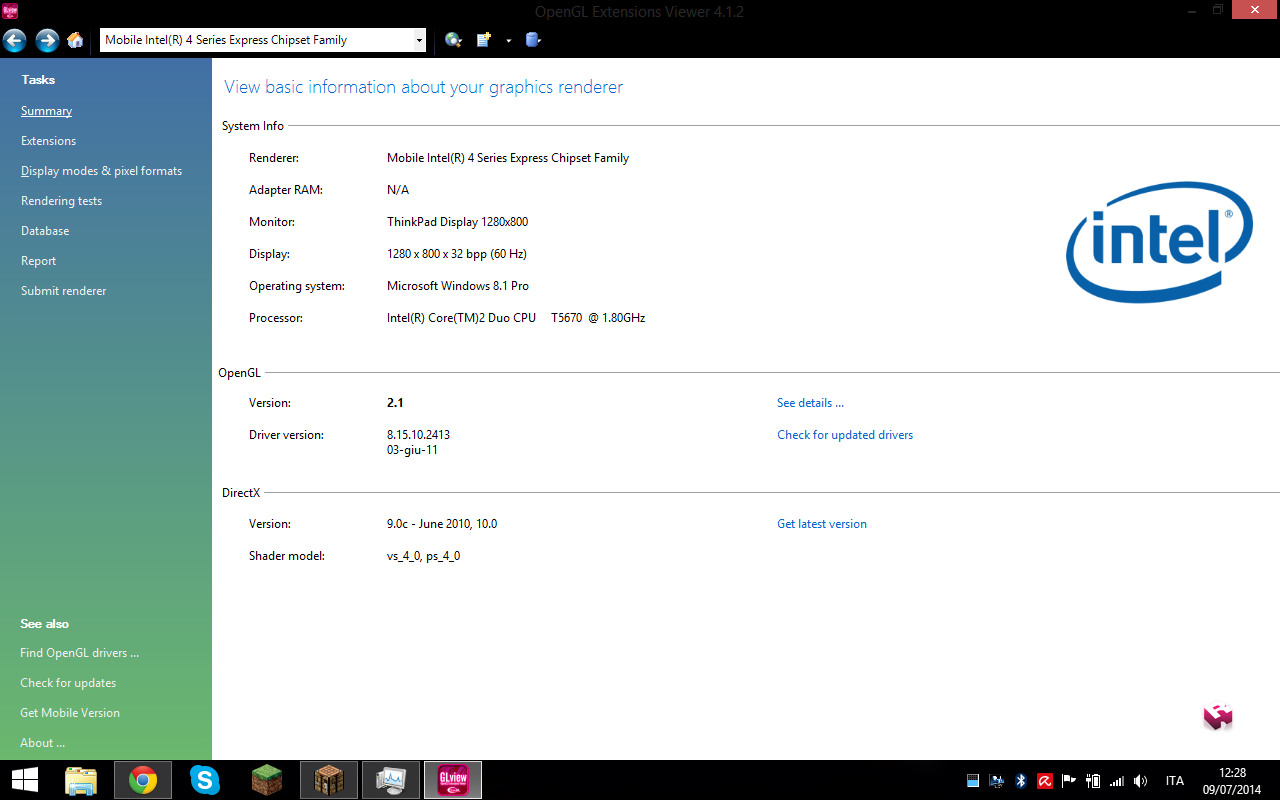Open the renderer selection dropdown
Screen dimensions: 1280x800
point(419,40)
